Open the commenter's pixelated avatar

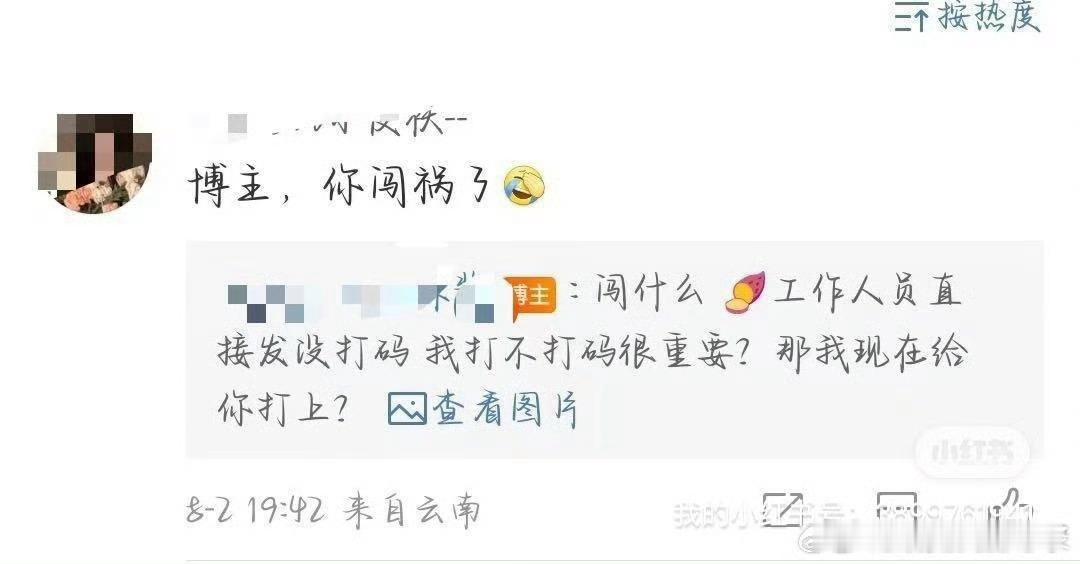click(95, 163)
